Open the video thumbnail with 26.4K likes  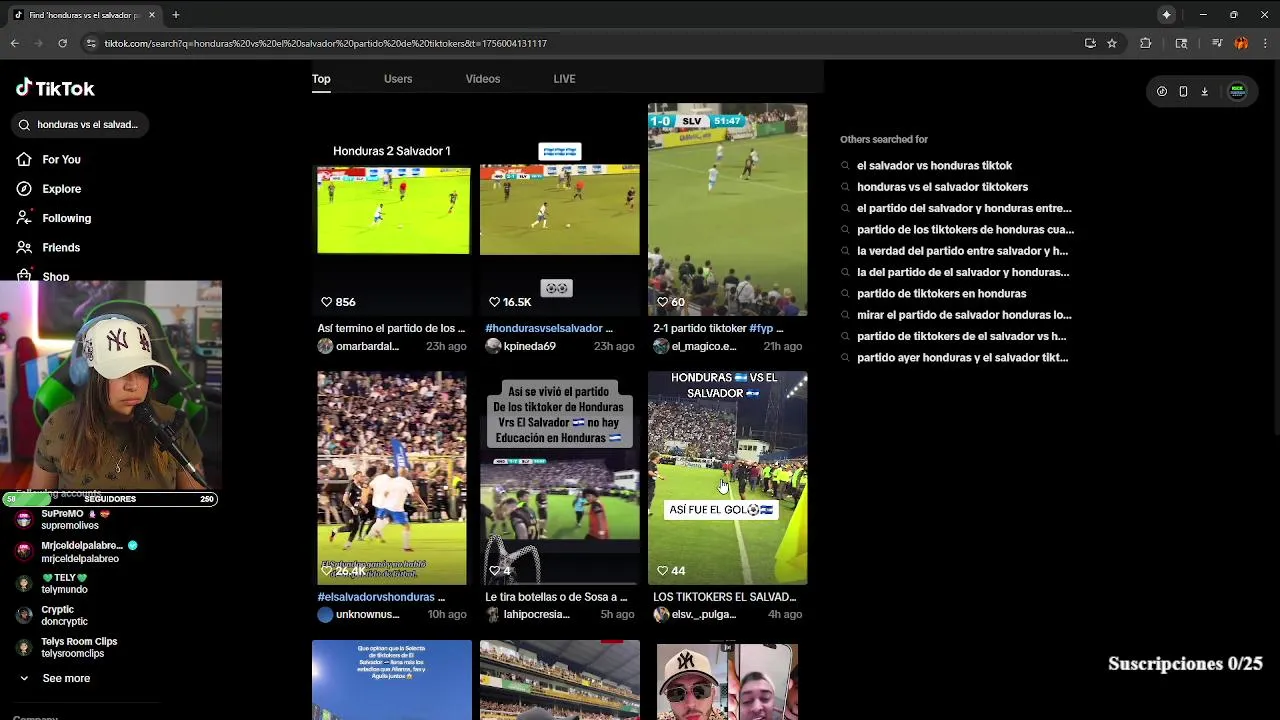click(x=392, y=478)
